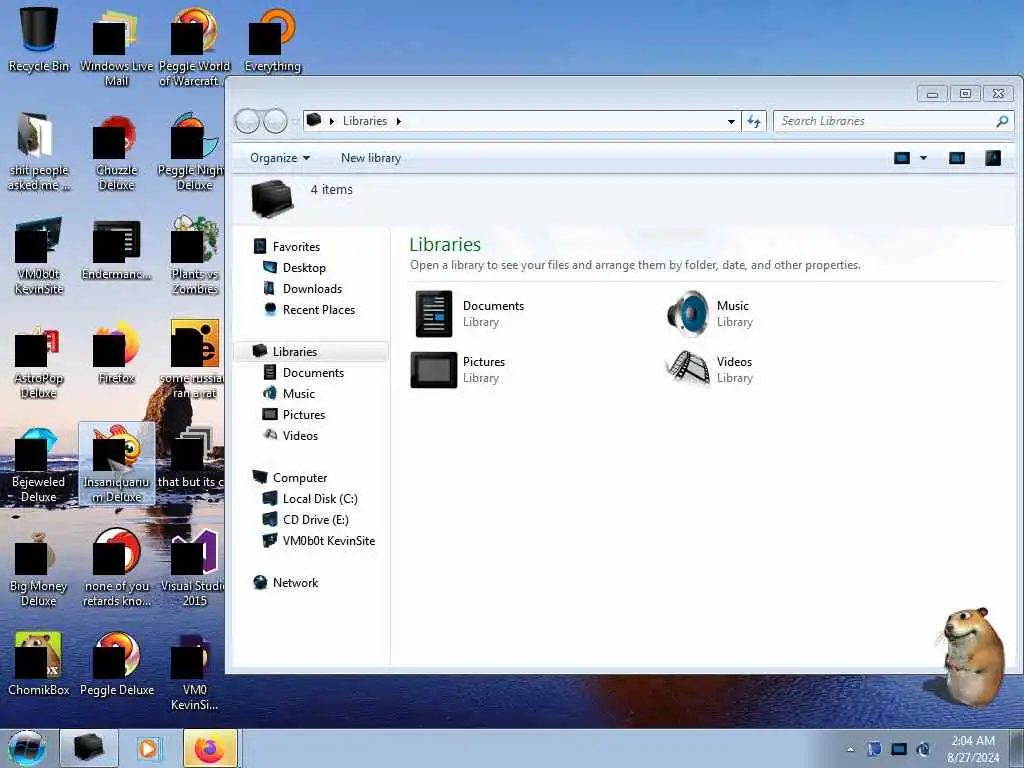Open the help icon in Explorer toolbar
This screenshot has height=768, width=1024.
(993, 158)
